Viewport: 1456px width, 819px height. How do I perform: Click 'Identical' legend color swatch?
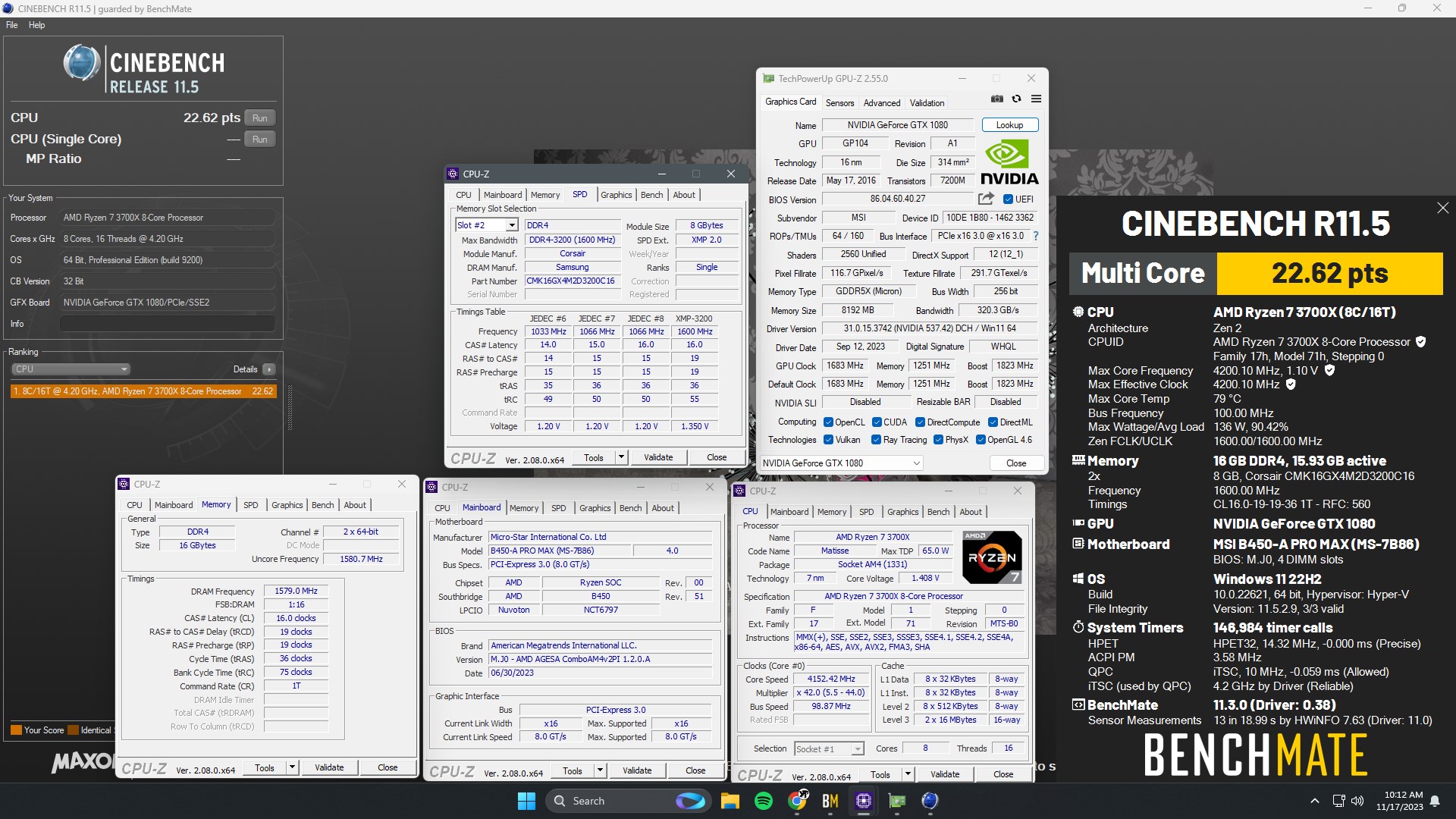(x=74, y=730)
